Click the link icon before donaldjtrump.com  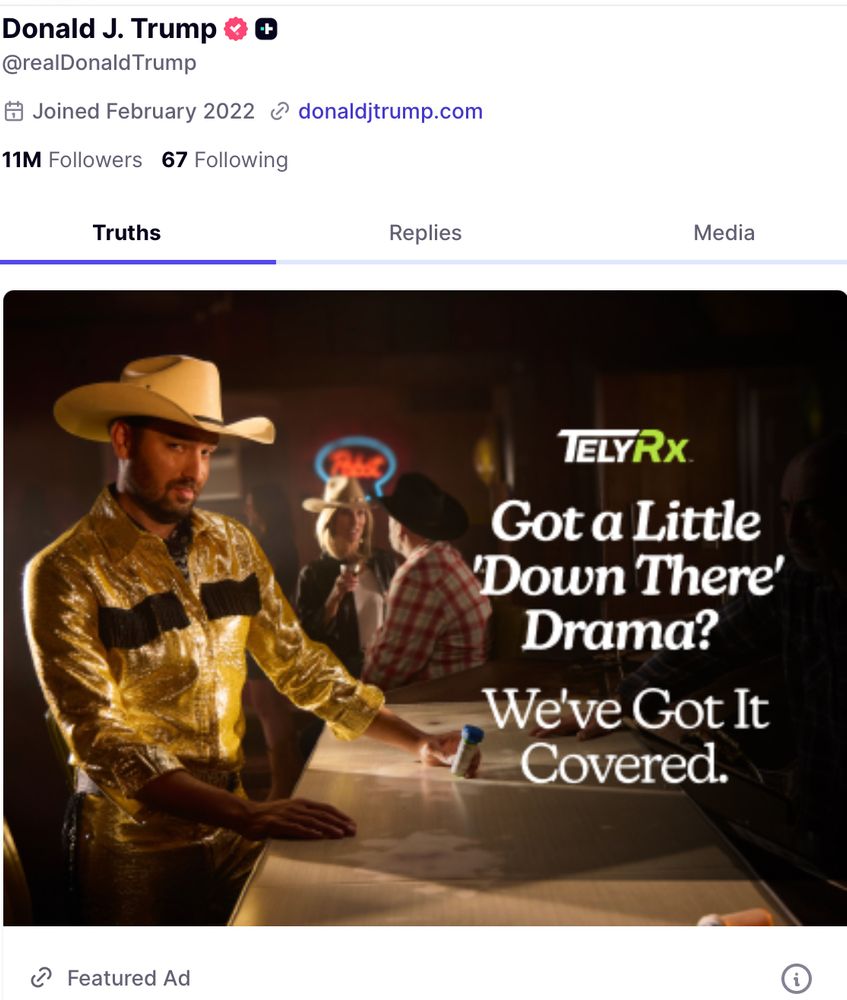(281, 111)
